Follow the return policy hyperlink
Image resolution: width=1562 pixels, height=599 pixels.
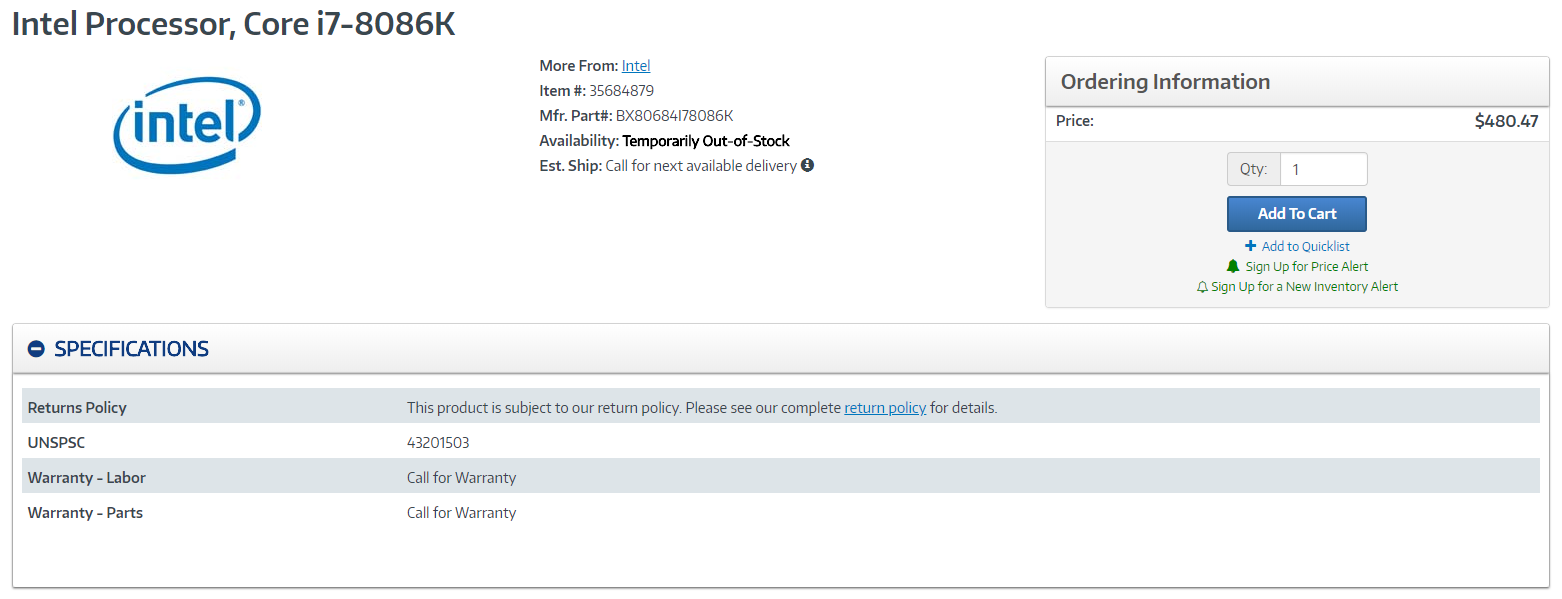pos(885,408)
